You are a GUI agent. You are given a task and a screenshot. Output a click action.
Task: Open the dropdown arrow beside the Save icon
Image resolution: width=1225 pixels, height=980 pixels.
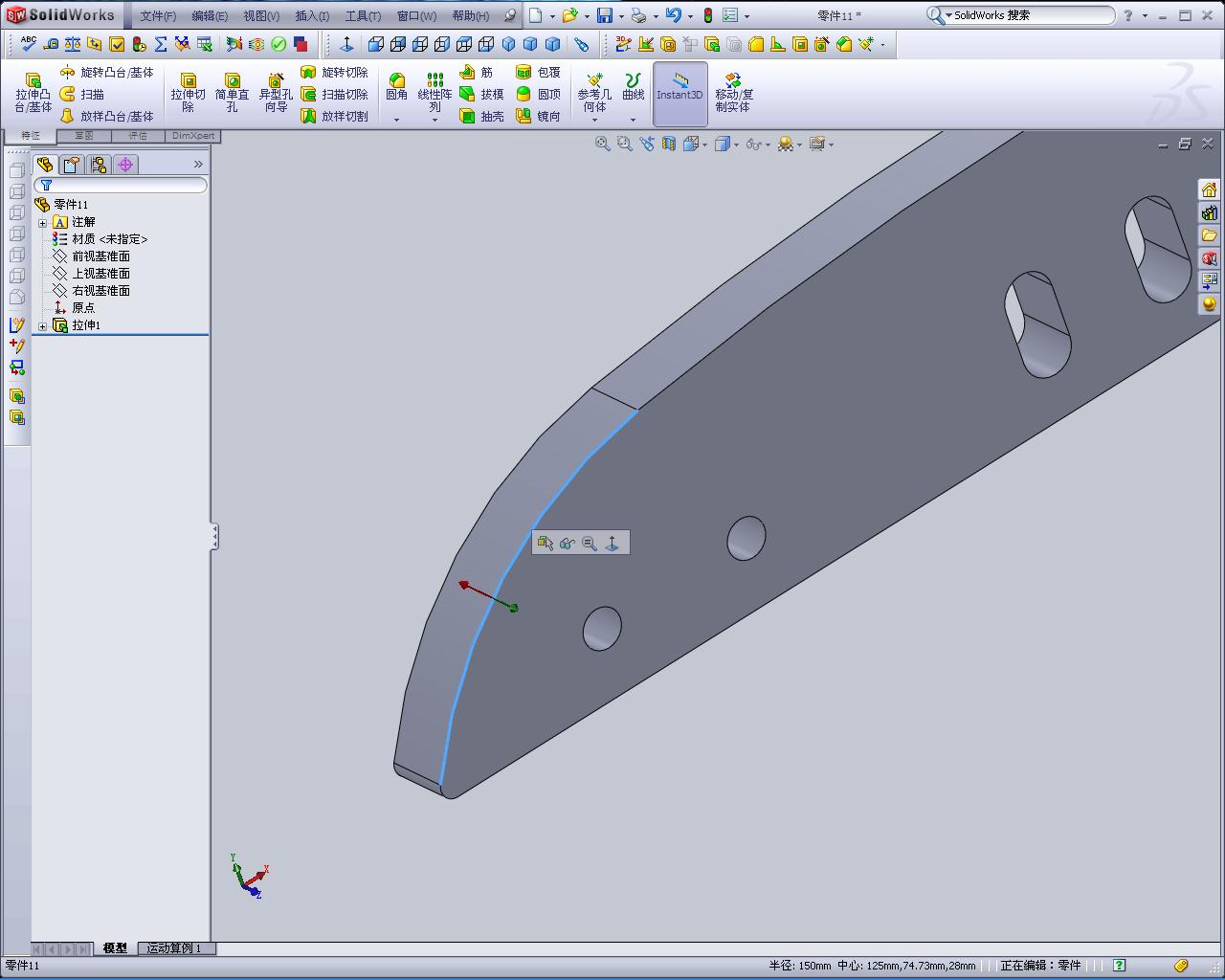coord(621,16)
